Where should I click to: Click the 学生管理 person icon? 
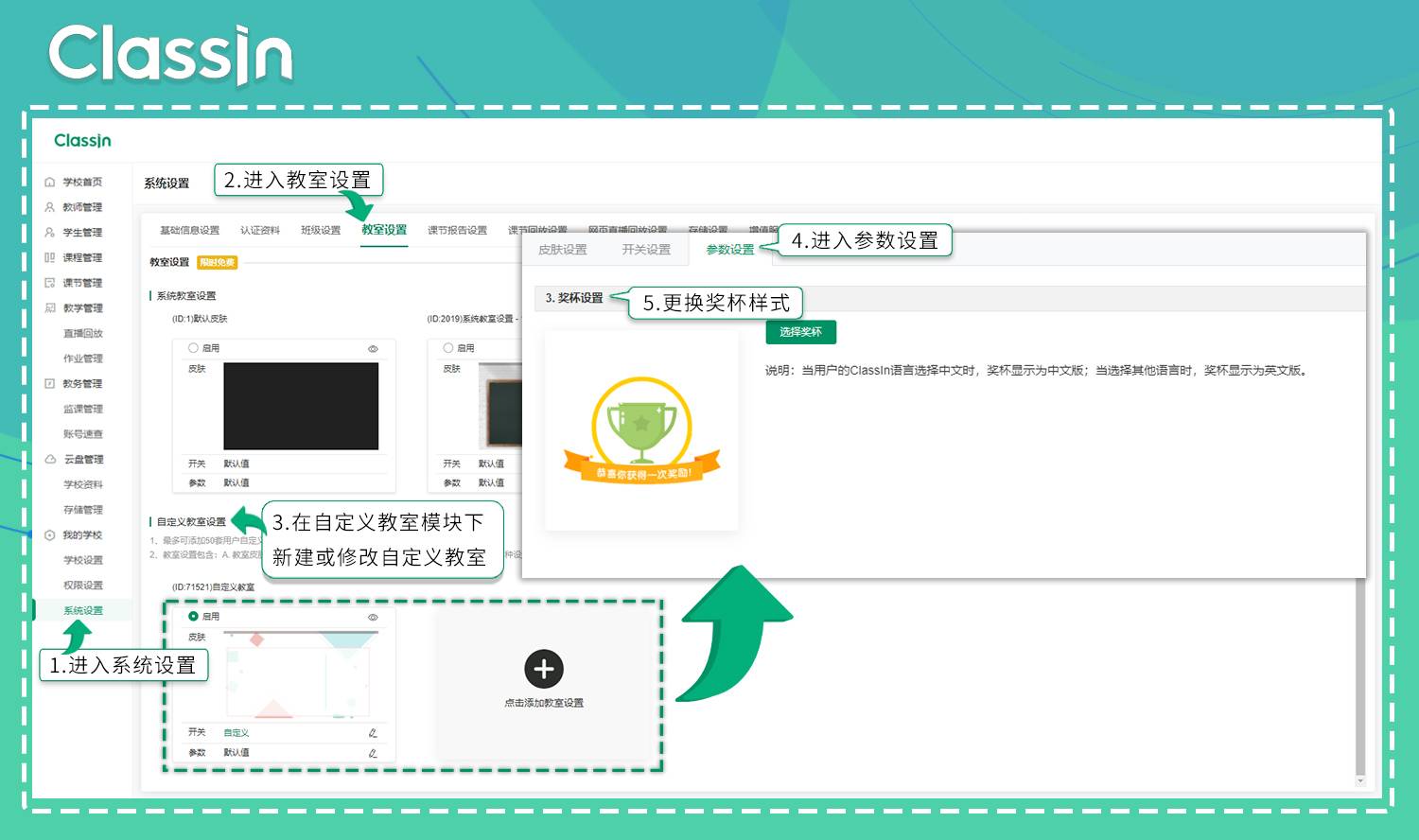(x=50, y=232)
